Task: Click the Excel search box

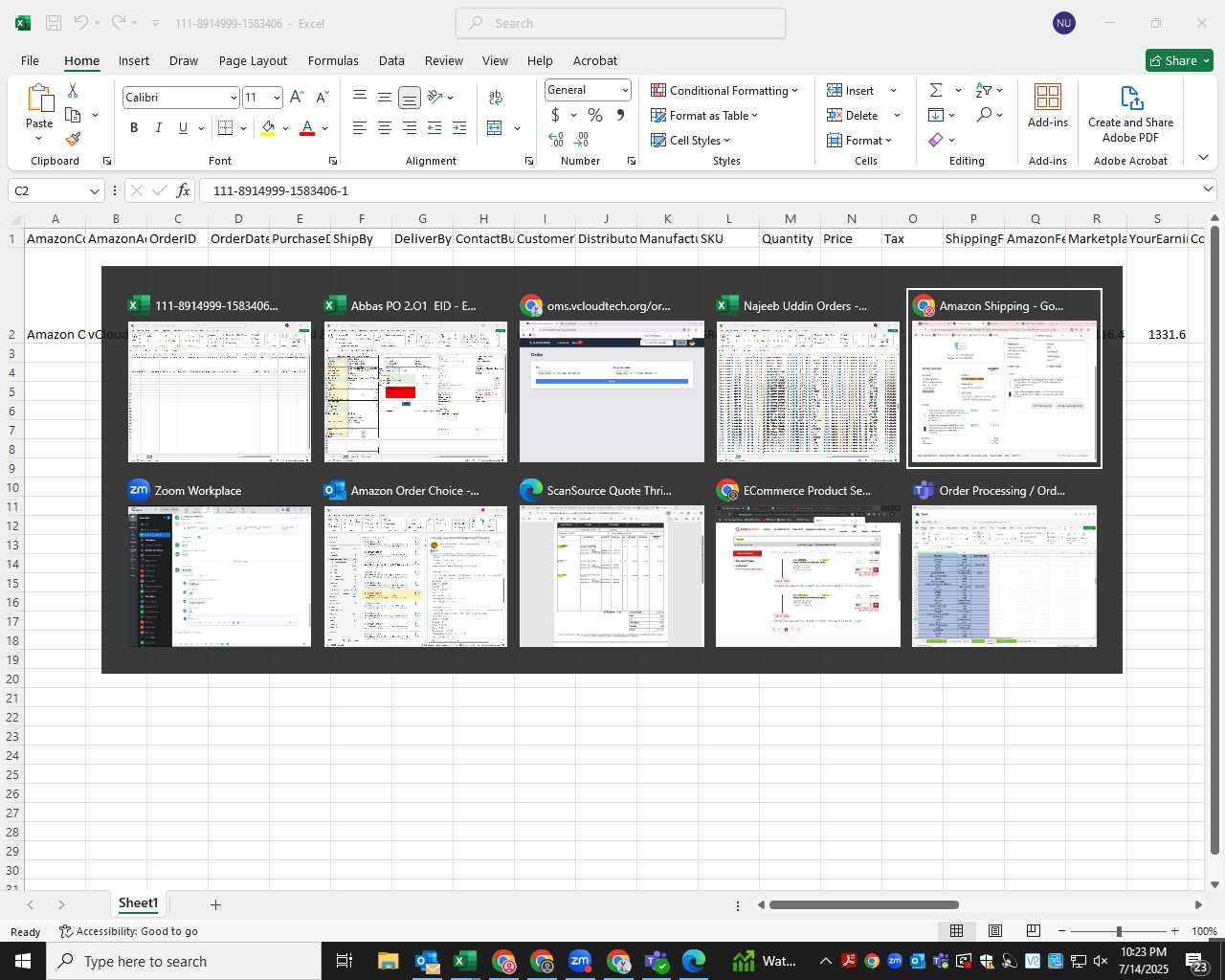Action: (x=620, y=23)
